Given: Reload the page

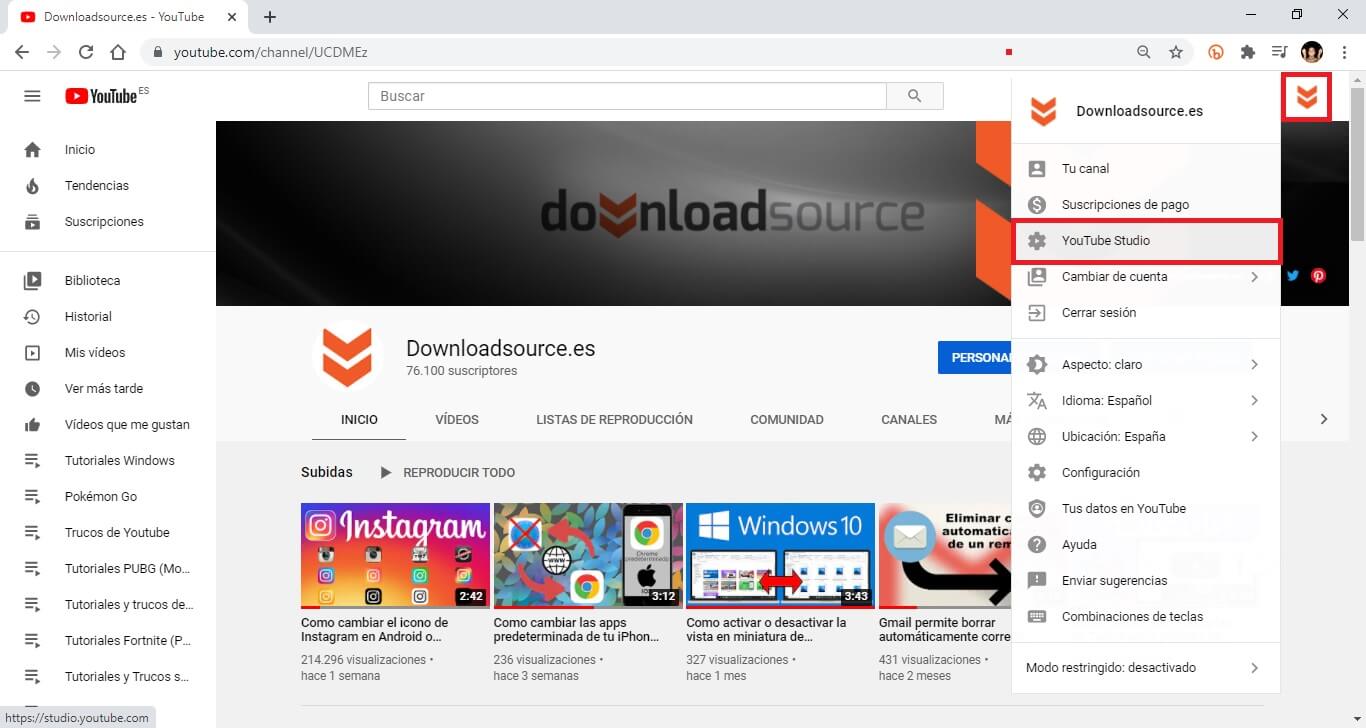Looking at the screenshot, I should 86,52.
